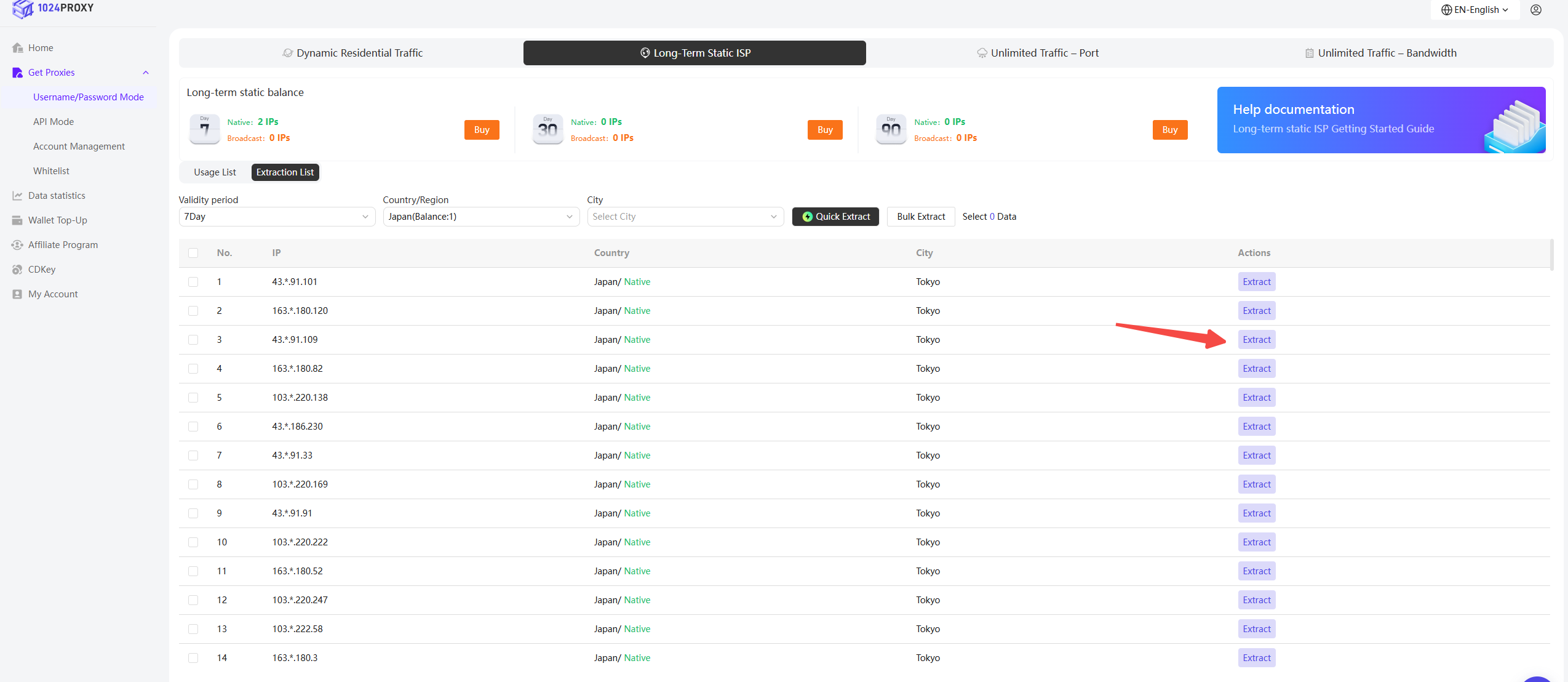
Task: Click the Home icon in sidebar
Action: coord(17,48)
